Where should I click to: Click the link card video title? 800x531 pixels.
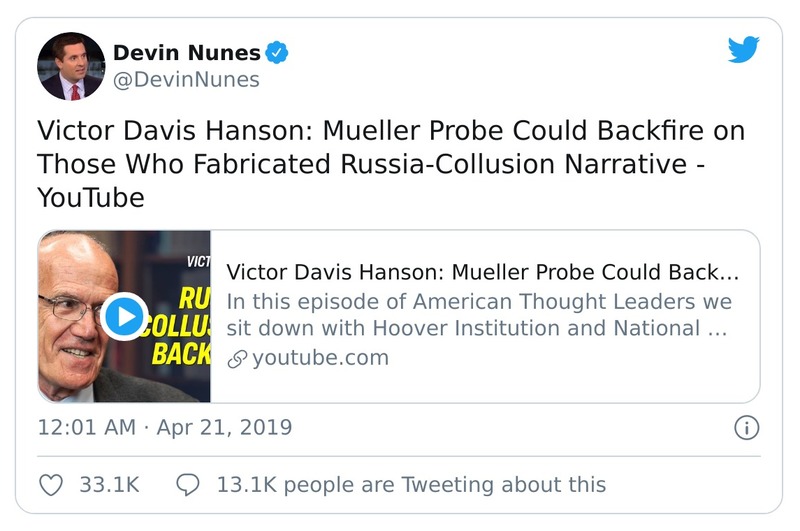tap(482, 273)
